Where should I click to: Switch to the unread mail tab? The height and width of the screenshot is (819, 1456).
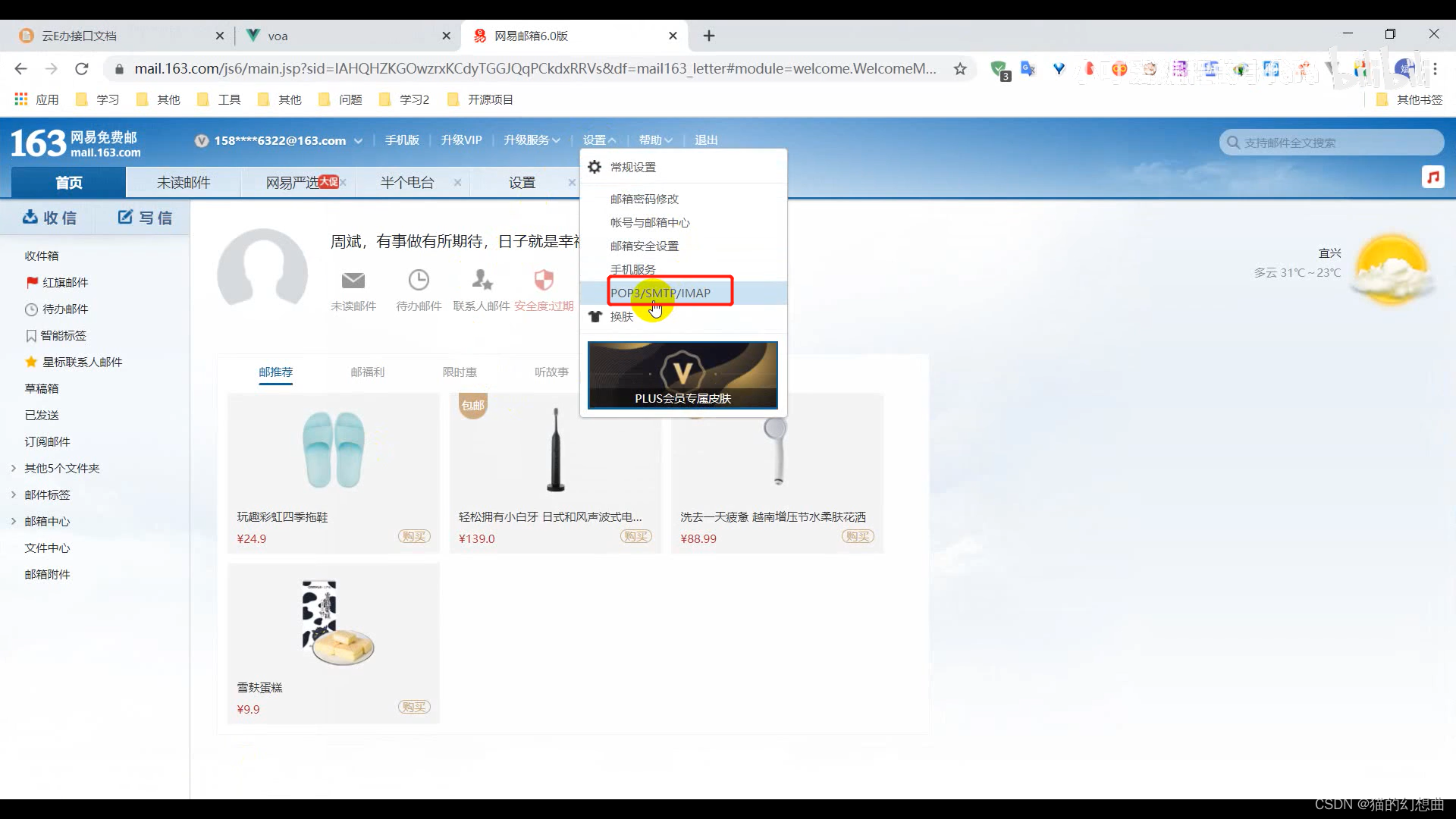[184, 183]
